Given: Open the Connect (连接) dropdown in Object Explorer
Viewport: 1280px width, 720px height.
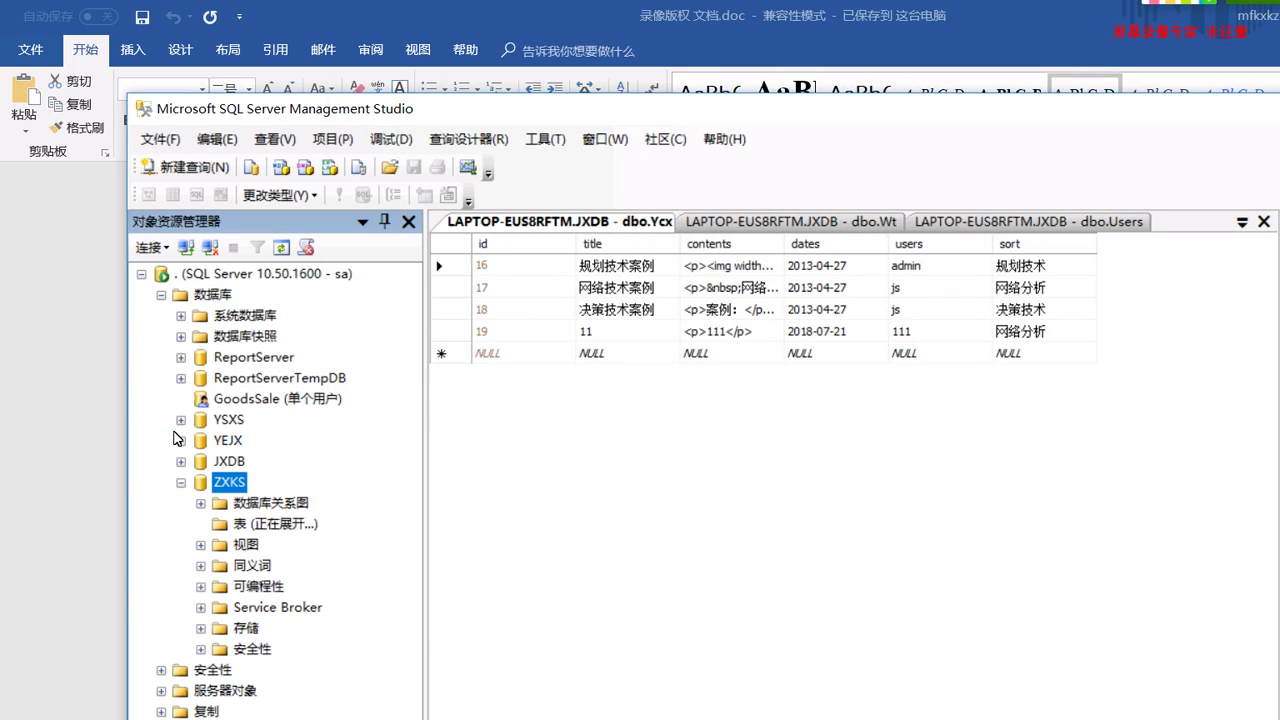Looking at the screenshot, I should point(152,247).
